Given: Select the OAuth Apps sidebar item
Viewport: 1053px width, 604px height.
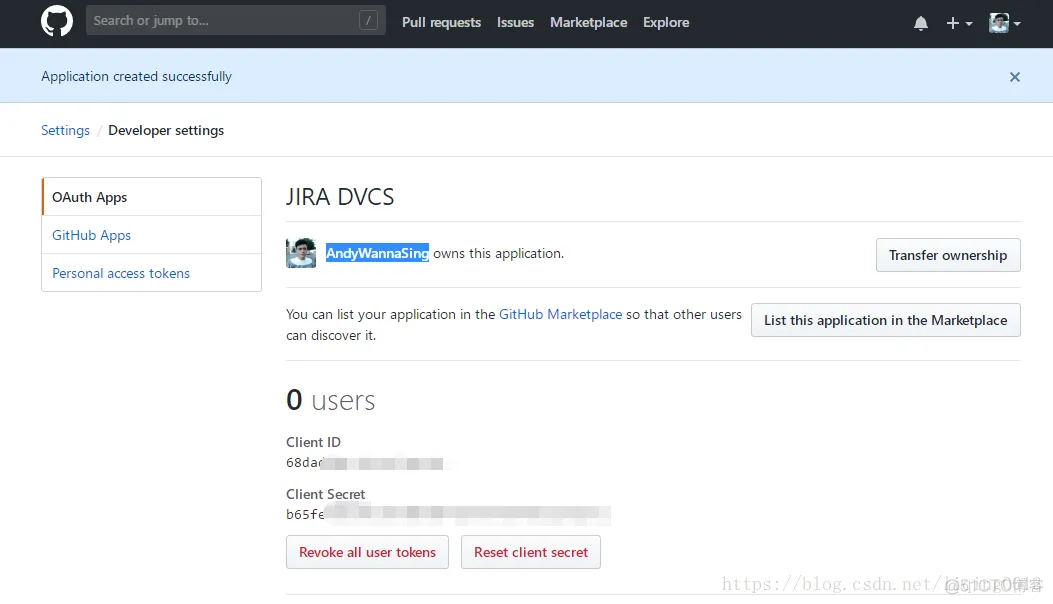Looking at the screenshot, I should click(x=152, y=197).
